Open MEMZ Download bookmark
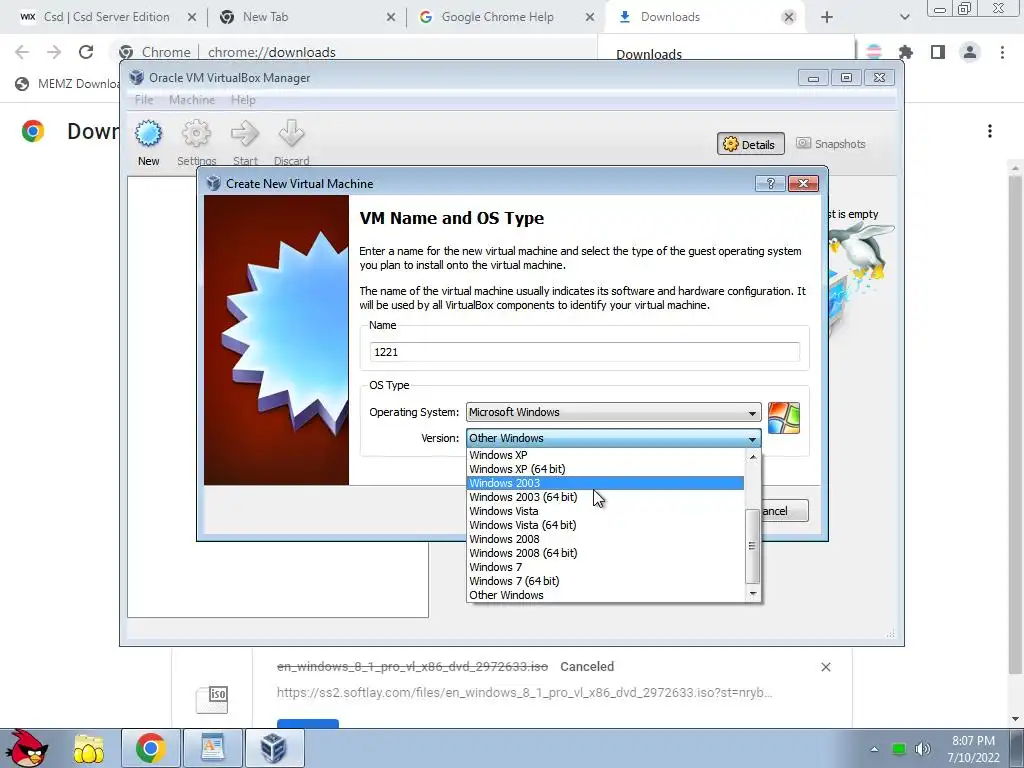Viewport: 1024px width, 768px height. [x=68, y=84]
